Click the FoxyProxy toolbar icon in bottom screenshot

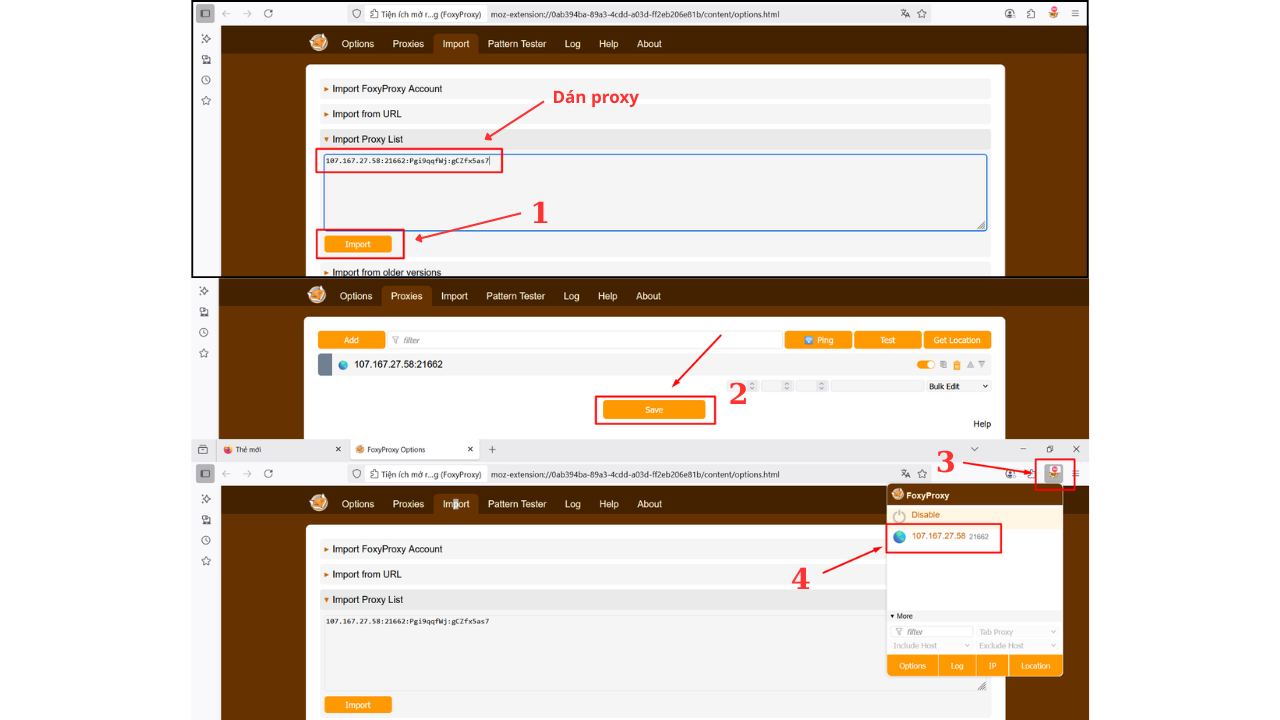pos(1054,474)
